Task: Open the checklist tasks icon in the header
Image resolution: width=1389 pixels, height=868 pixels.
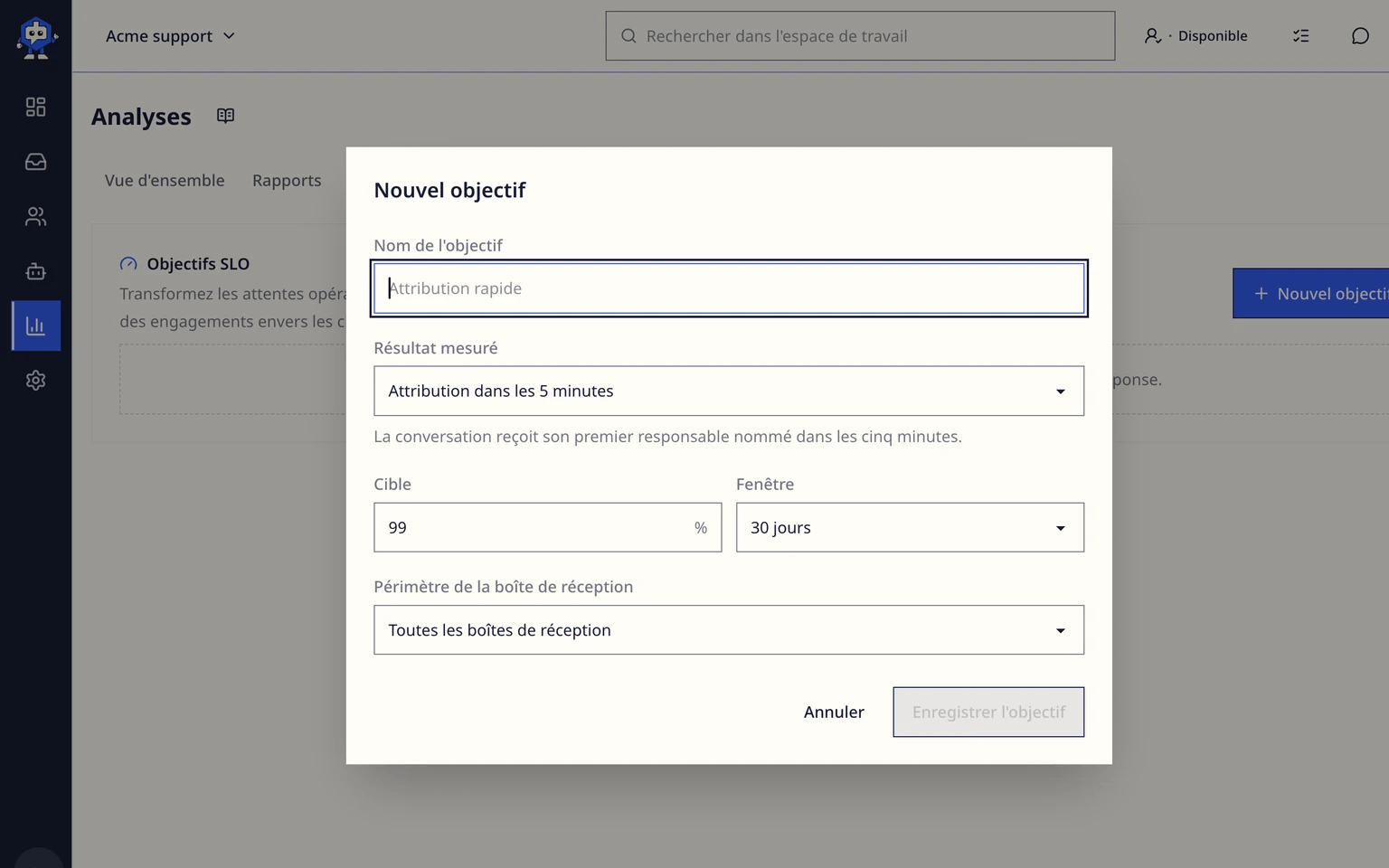Action: 1300,36
